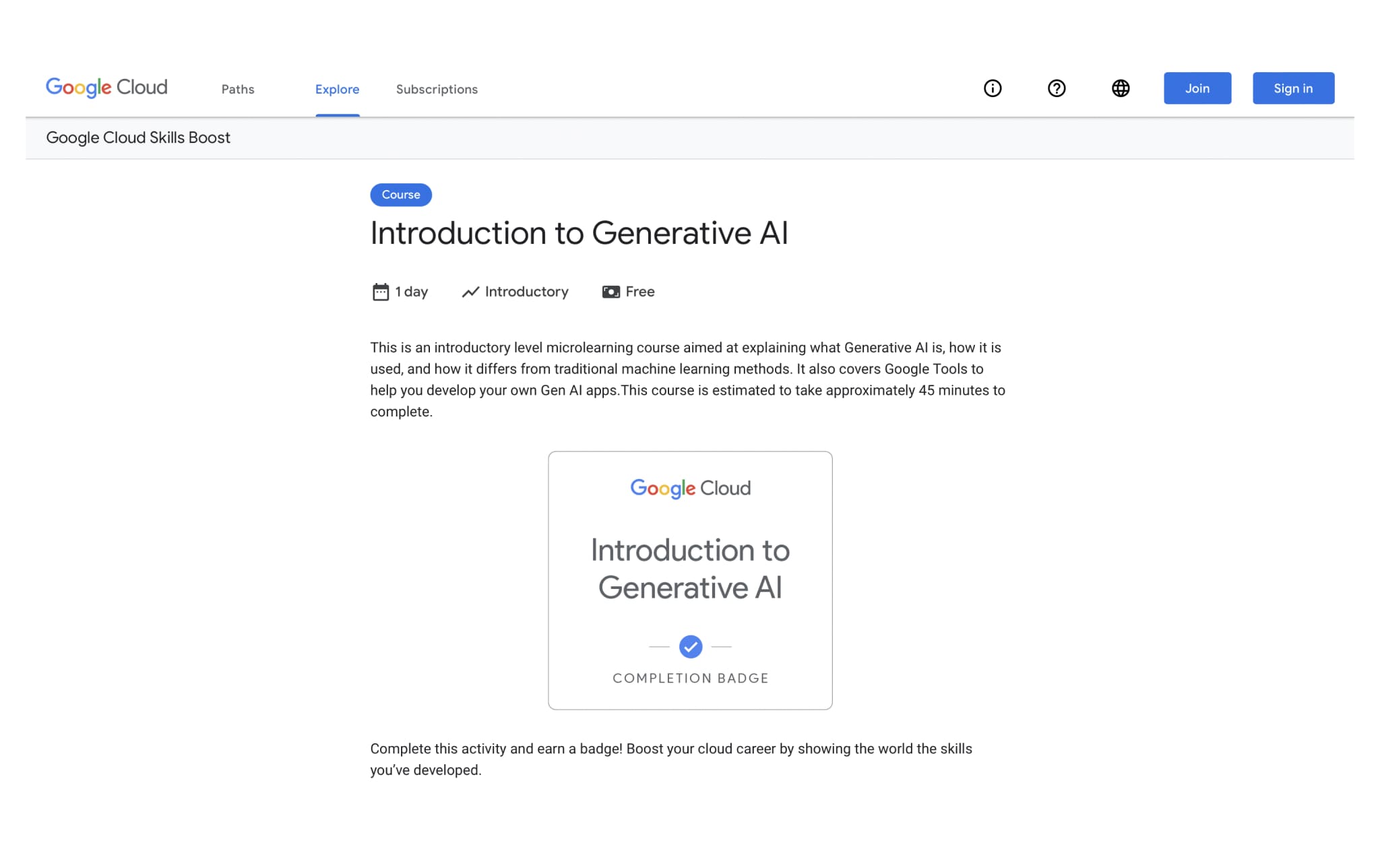Screen dimensions: 1380x868
Task: Select the Explore navigation tab
Action: click(x=337, y=89)
